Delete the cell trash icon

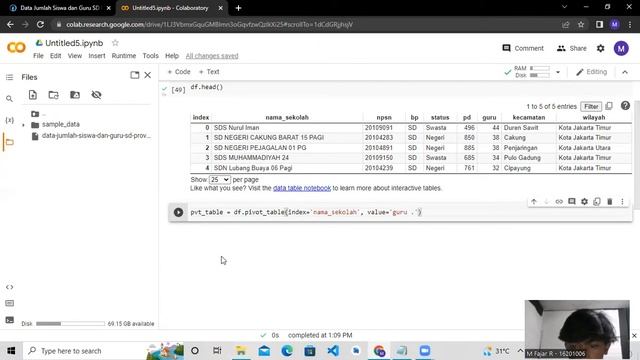(x=610, y=201)
